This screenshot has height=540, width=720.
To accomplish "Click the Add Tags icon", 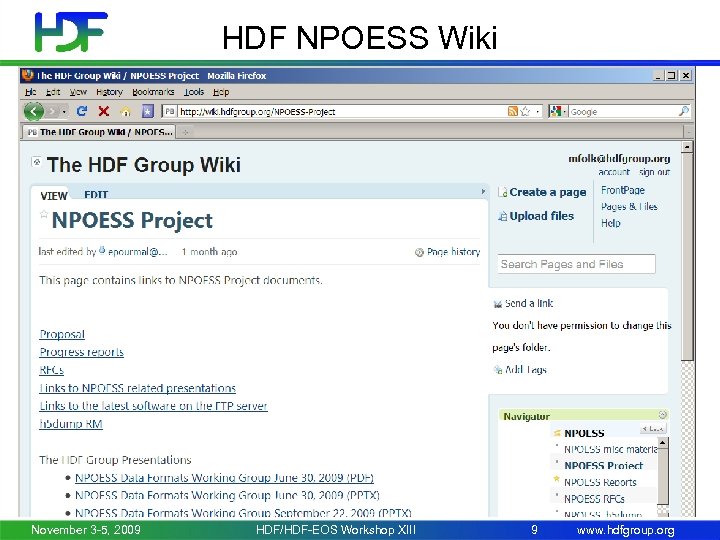I will 497,370.
